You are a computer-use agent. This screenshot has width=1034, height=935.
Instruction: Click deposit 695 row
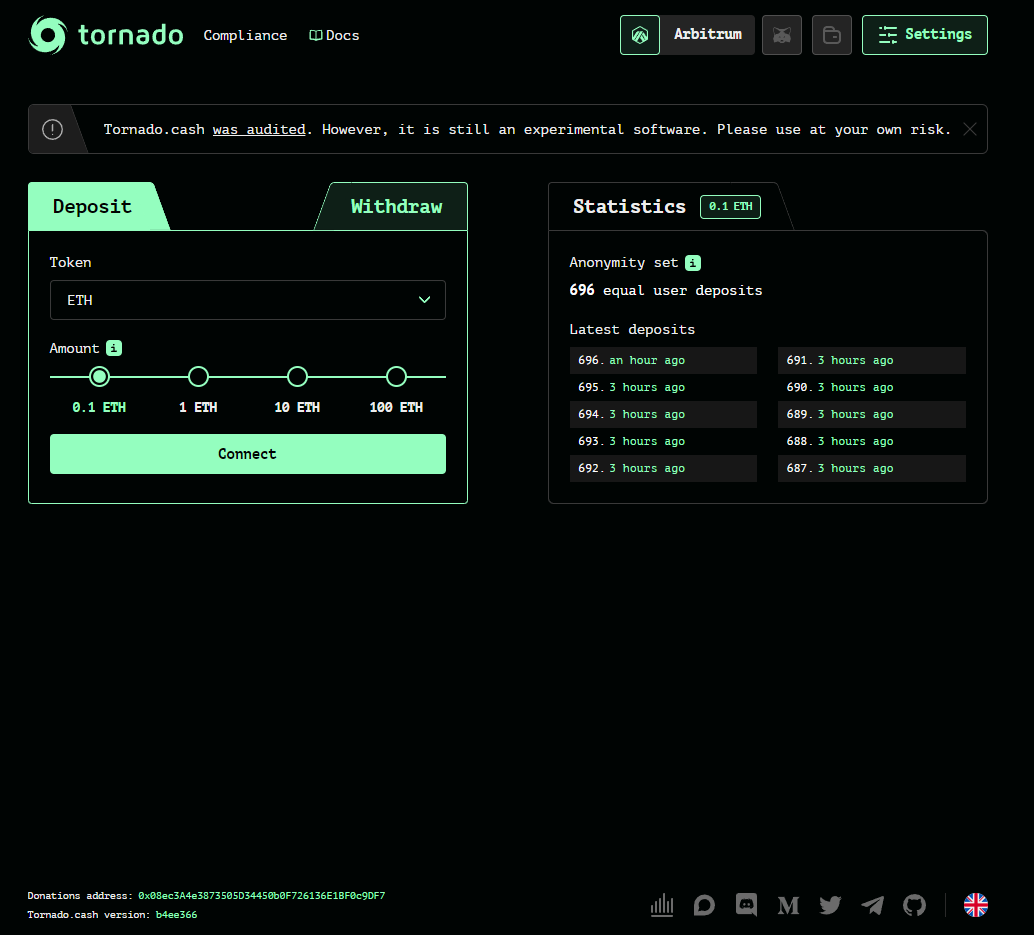pos(663,387)
